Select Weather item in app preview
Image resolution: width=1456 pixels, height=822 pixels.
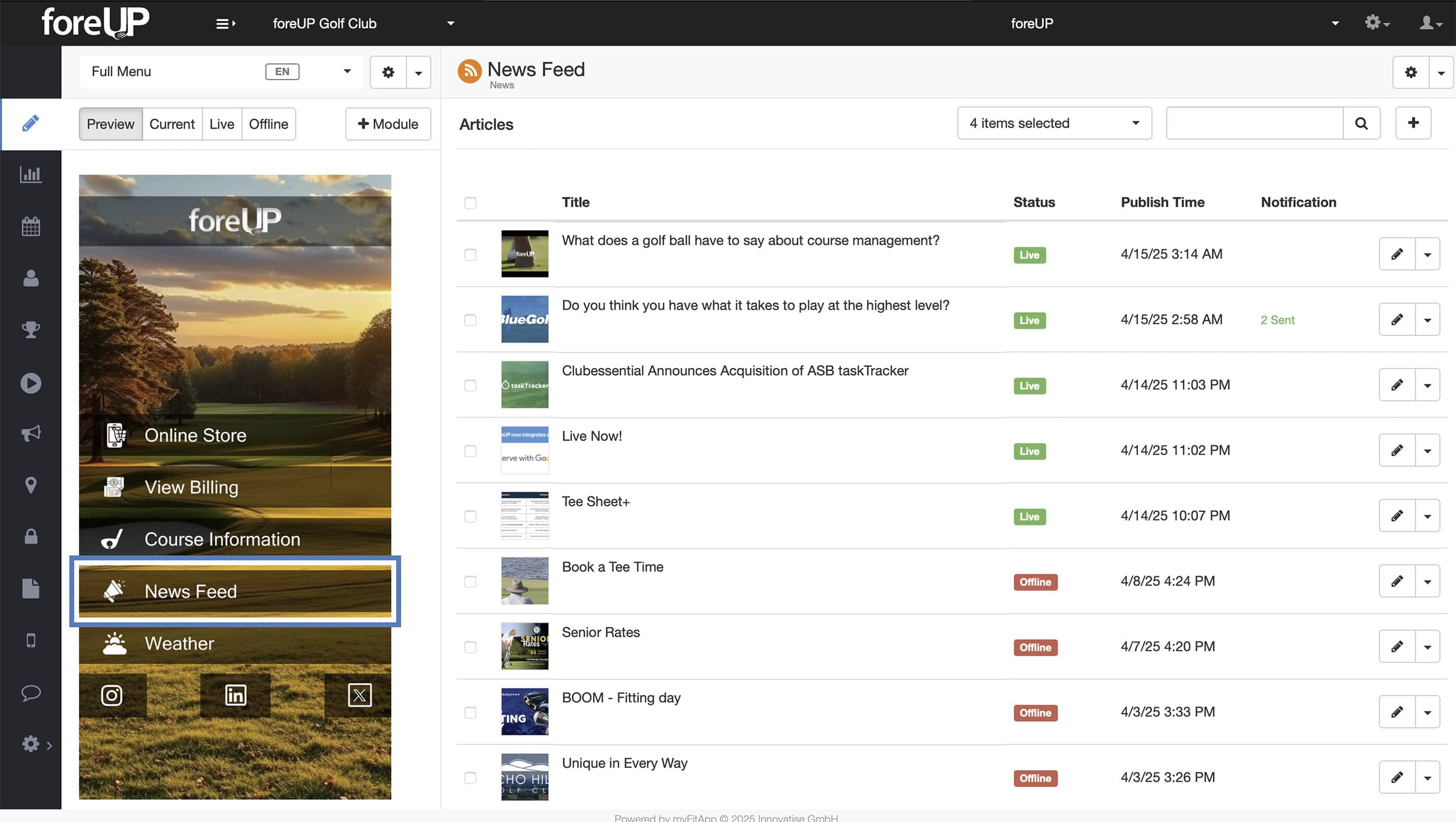[235, 643]
